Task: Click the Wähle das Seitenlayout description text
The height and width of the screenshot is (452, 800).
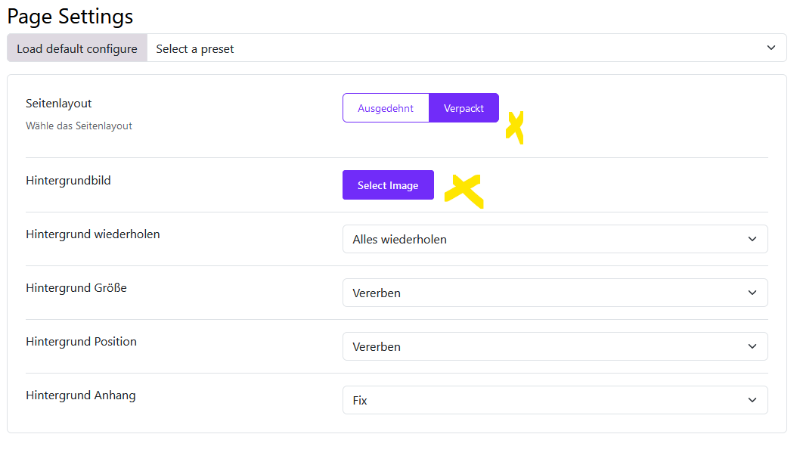Action: (79, 126)
